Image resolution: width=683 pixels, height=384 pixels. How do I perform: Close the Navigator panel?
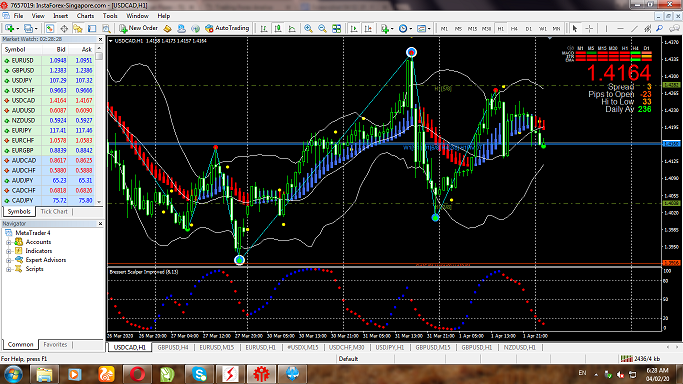[100, 223]
